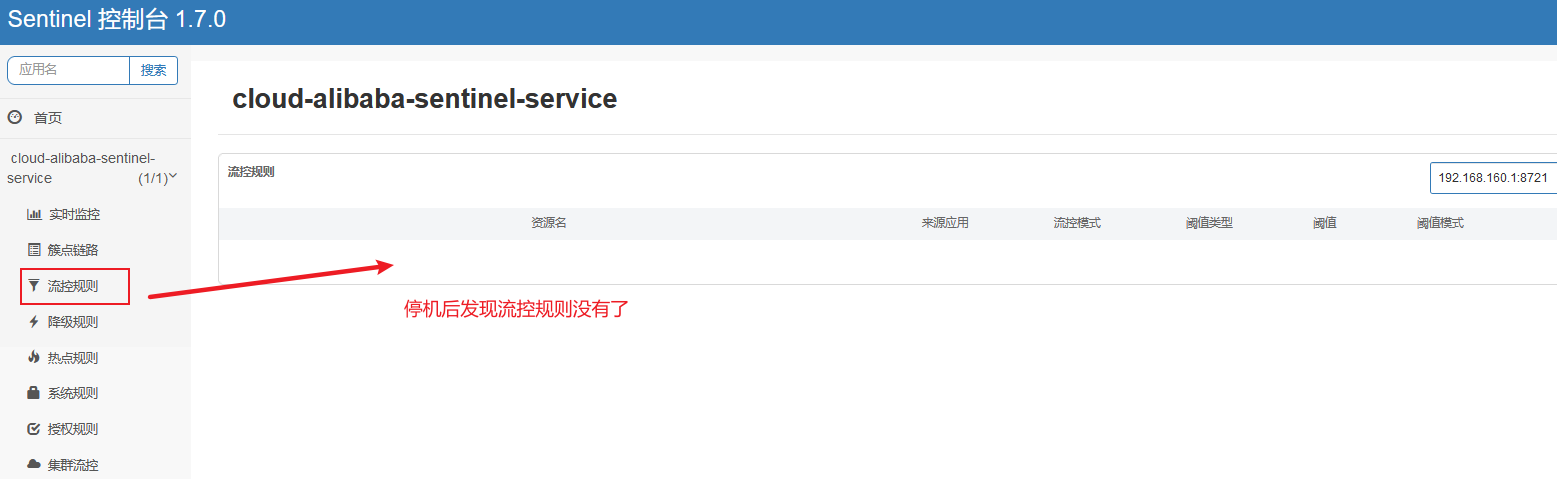Click the 授权规则 checkmark icon

[34, 429]
